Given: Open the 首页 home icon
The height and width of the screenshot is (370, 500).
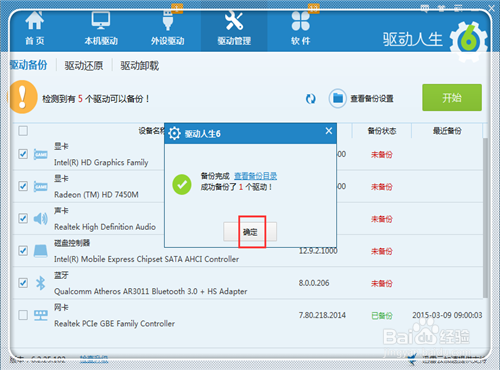Looking at the screenshot, I should coord(35,21).
